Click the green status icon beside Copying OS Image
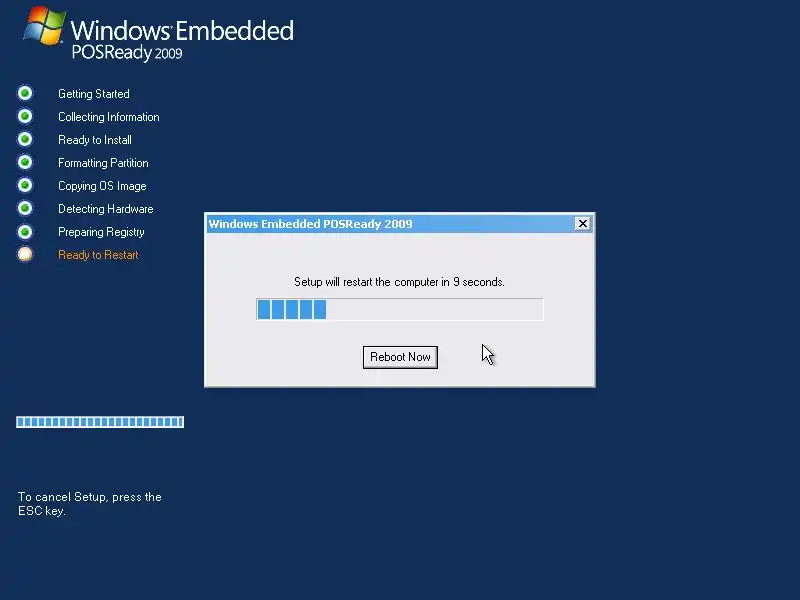 click(25, 185)
